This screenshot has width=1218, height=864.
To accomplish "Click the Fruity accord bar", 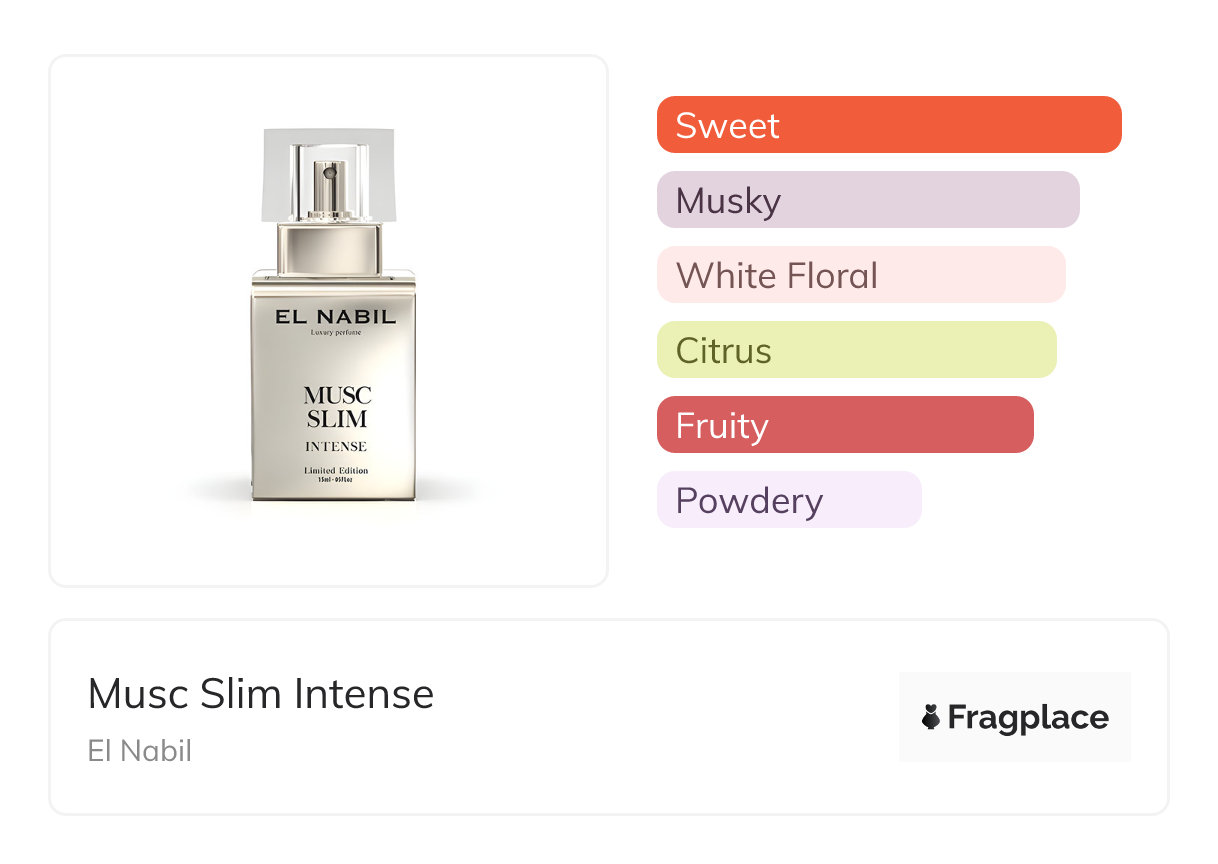I will click(844, 425).
